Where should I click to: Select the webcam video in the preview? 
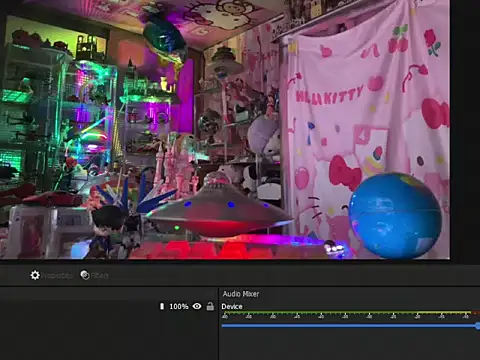coord(225,129)
